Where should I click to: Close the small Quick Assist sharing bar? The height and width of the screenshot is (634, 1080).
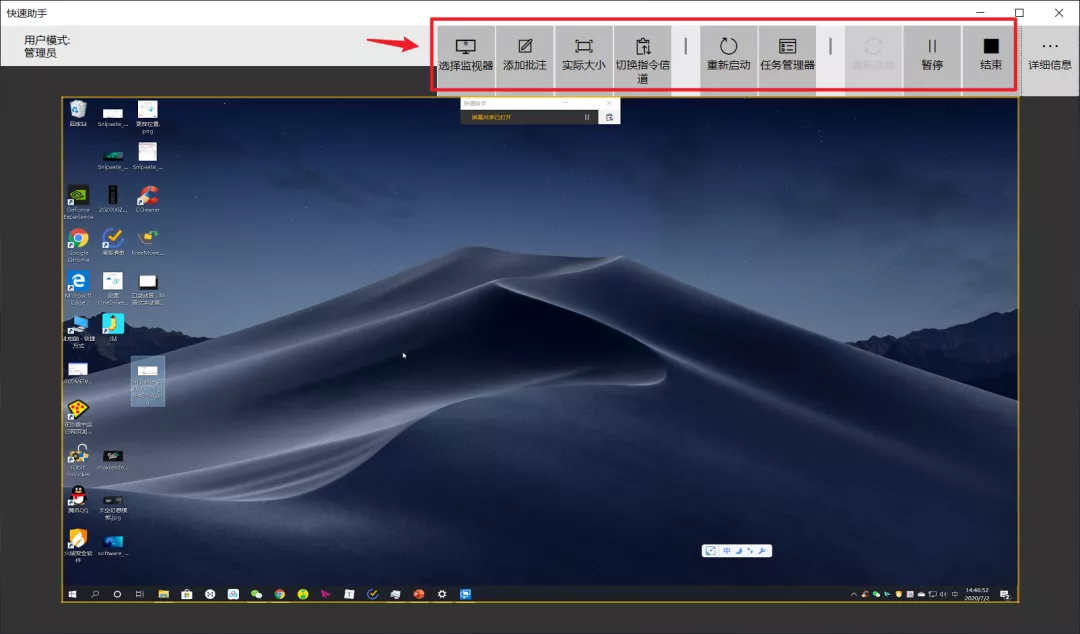pyautogui.click(x=609, y=103)
